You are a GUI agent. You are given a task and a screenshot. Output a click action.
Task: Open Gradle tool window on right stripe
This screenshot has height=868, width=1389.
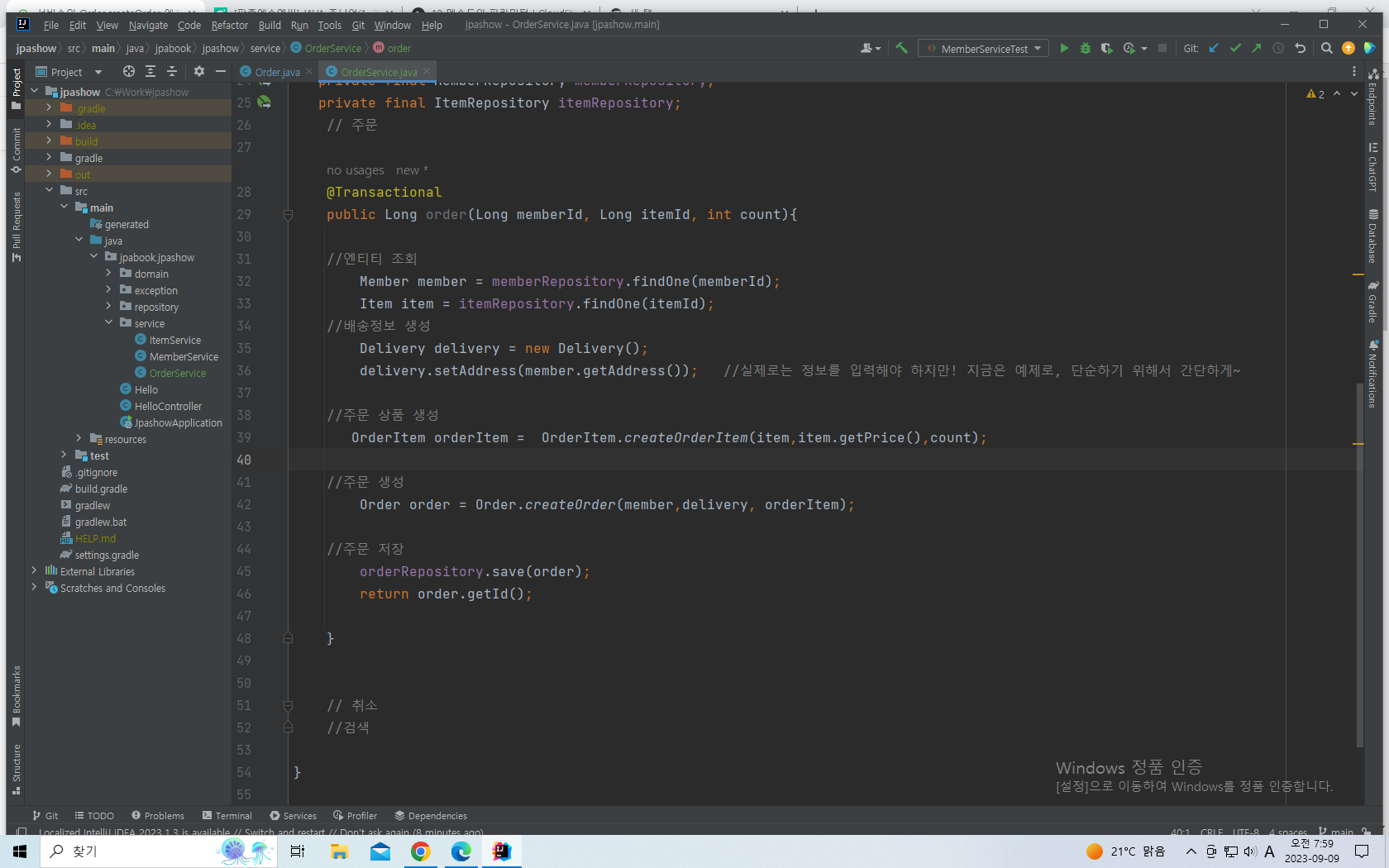pos(1372,302)
